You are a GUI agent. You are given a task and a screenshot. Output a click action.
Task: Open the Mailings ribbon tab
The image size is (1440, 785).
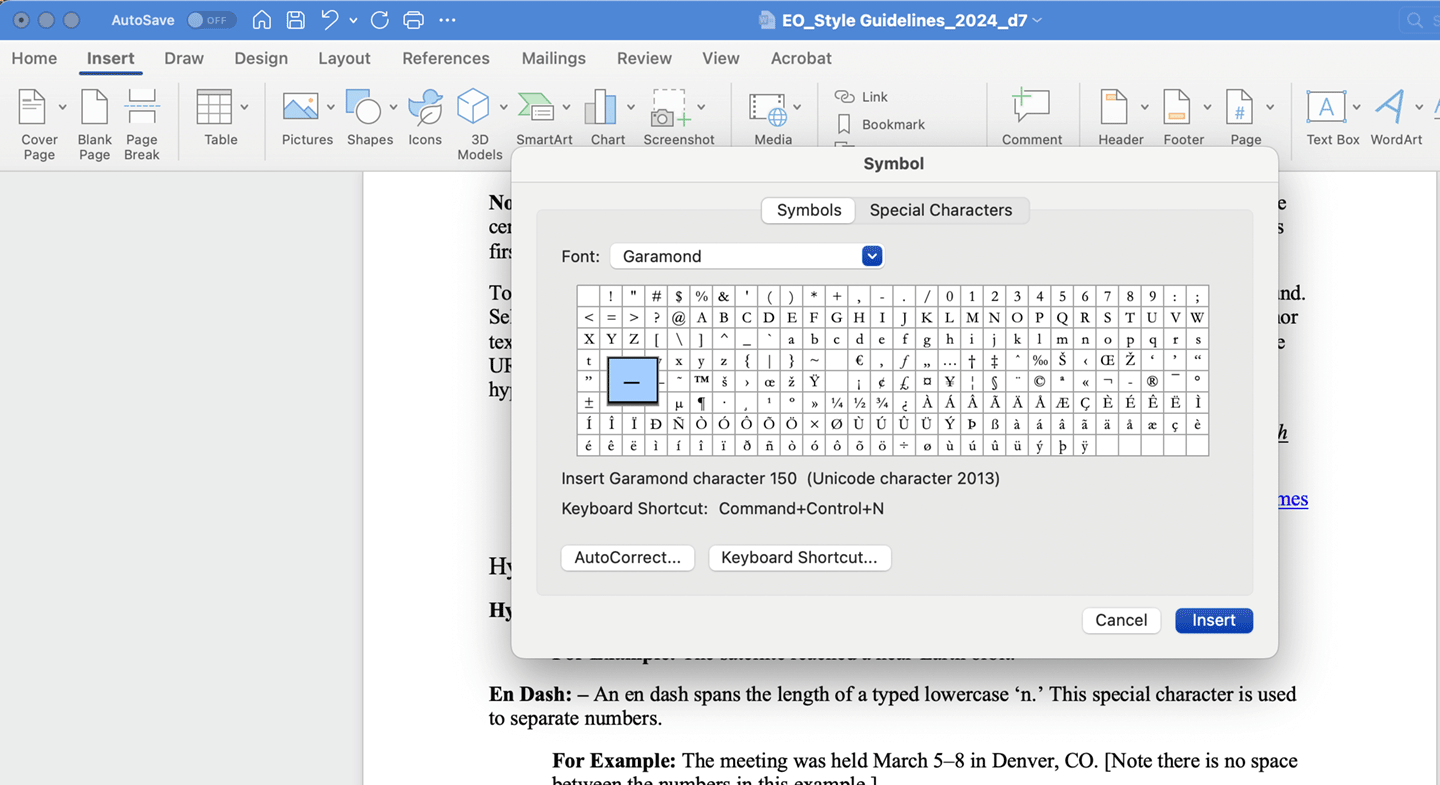[553, 58]
